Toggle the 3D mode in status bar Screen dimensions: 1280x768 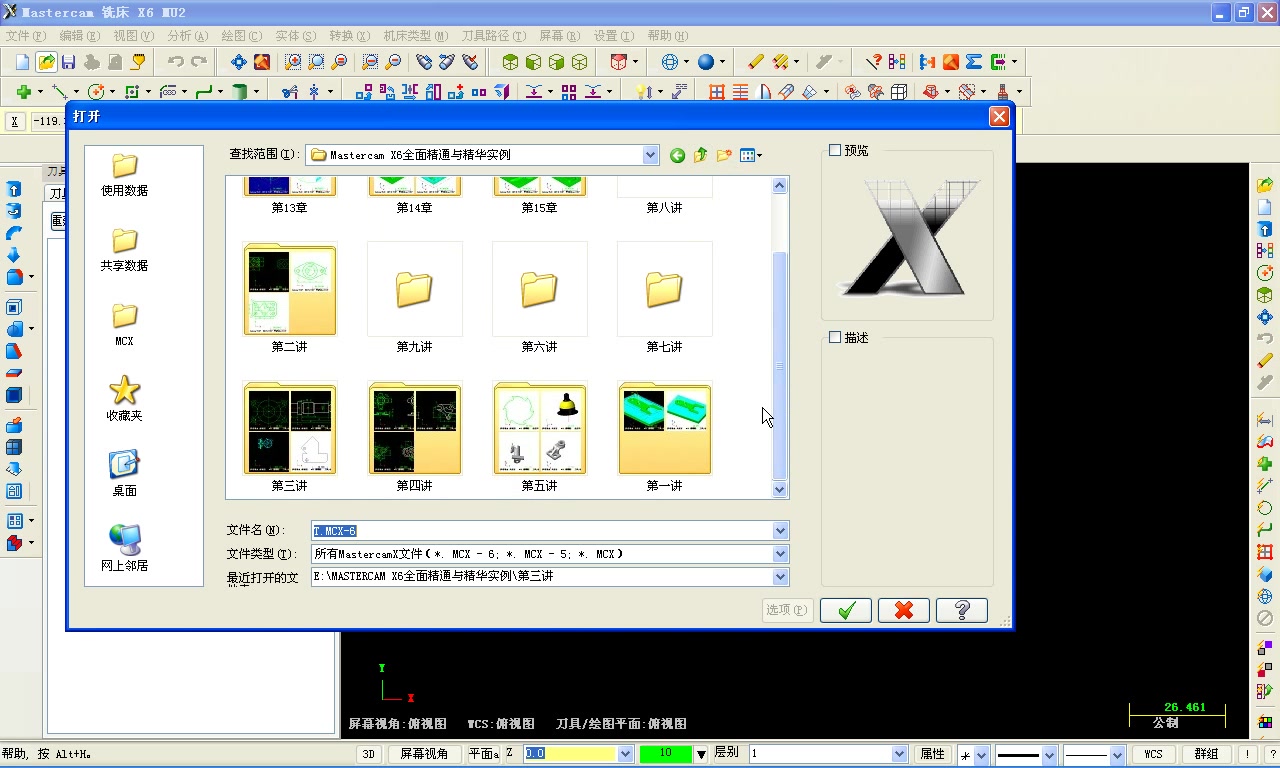coord(367,753)
